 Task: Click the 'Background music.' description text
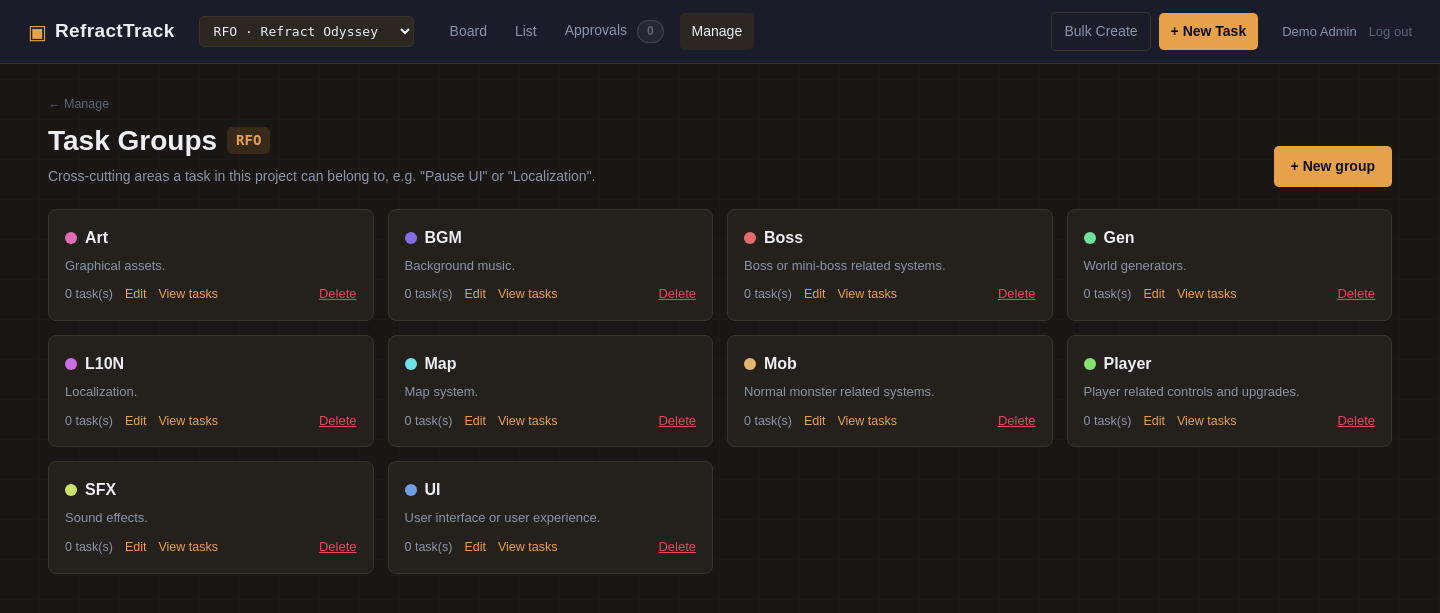(x=460, y=266)
